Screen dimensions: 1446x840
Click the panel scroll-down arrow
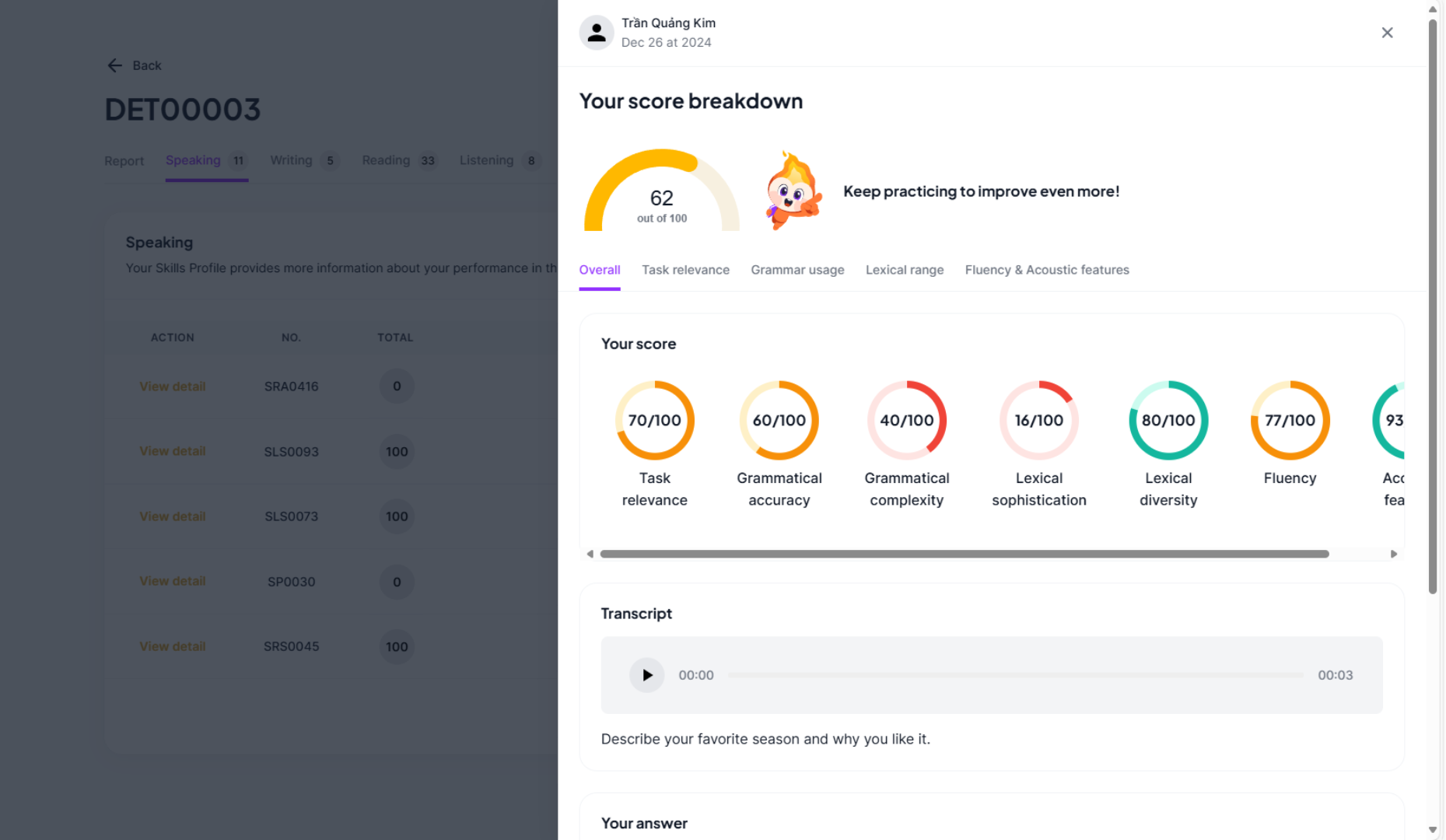click(1433, 830)
